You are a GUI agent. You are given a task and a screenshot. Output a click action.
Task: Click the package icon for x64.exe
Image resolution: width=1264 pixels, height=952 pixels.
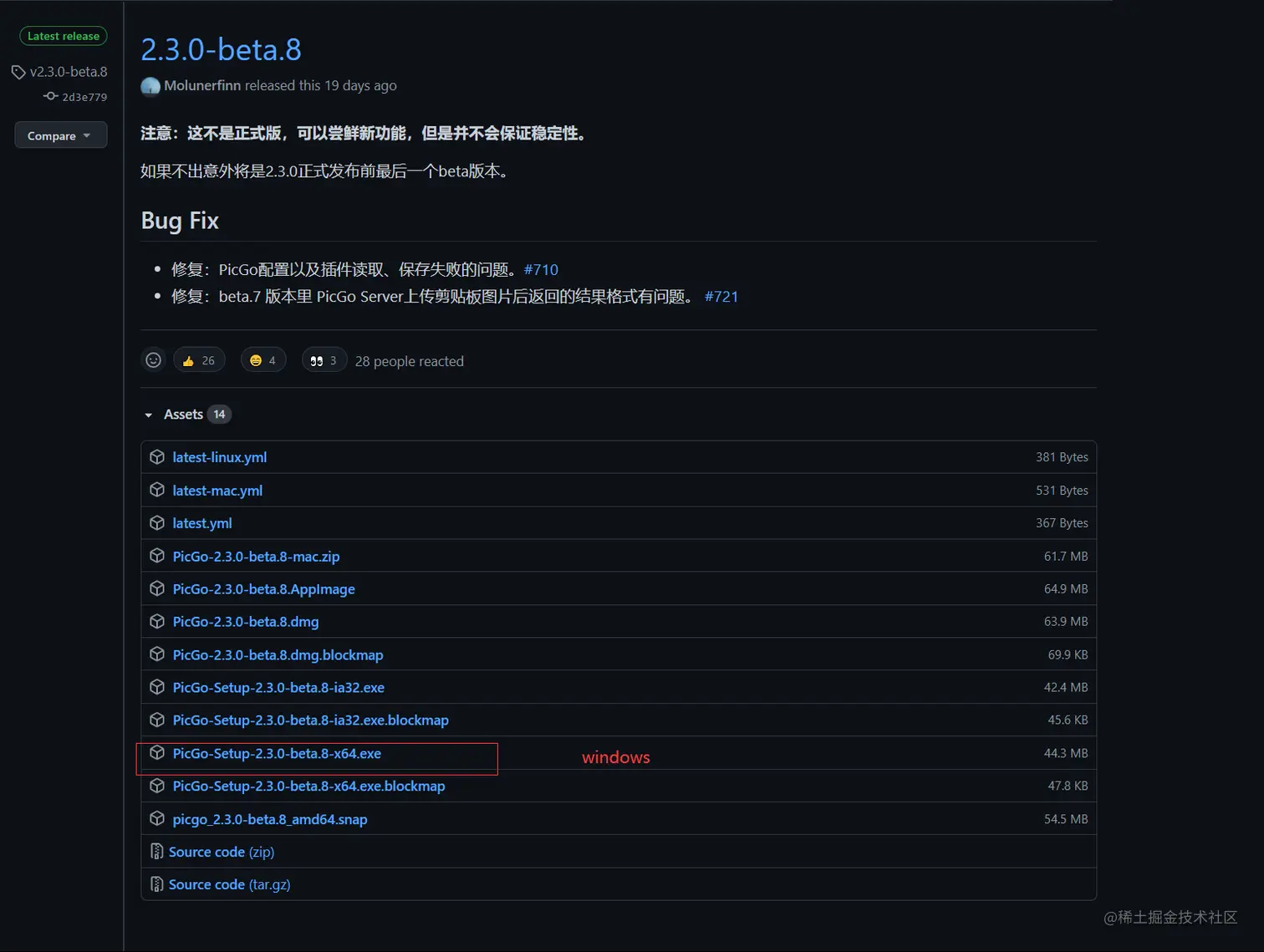[157, 752]
